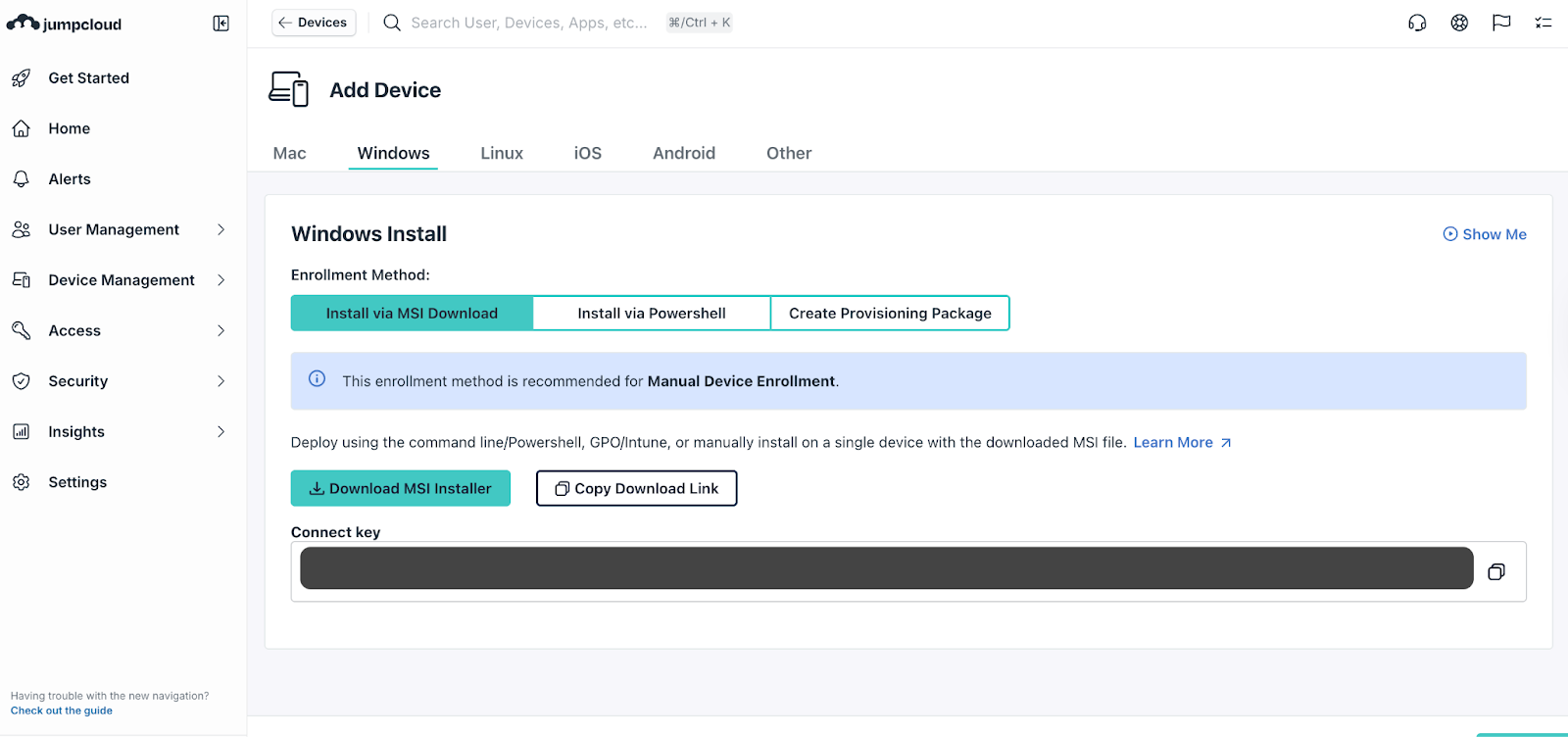Open the lifebuoy help icon
This screenshot has width=1568, height=737.
point(1459,23)
